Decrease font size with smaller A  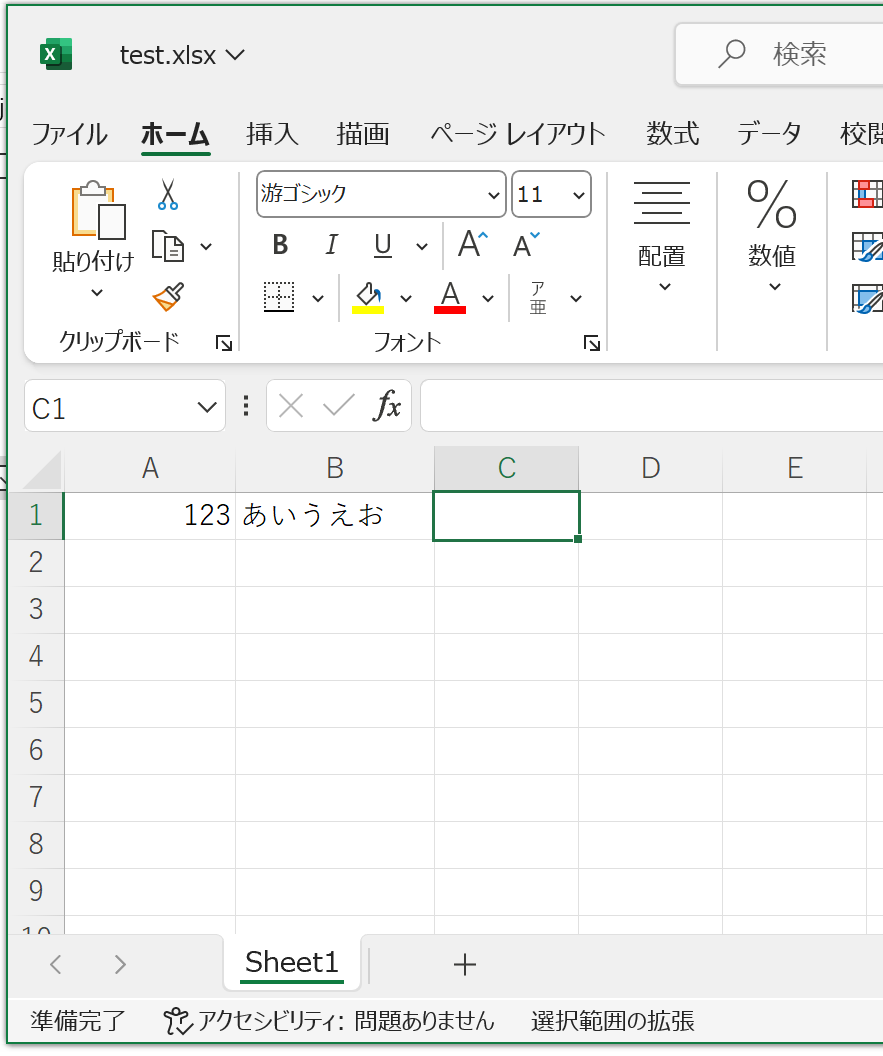(x=525, y=244)
